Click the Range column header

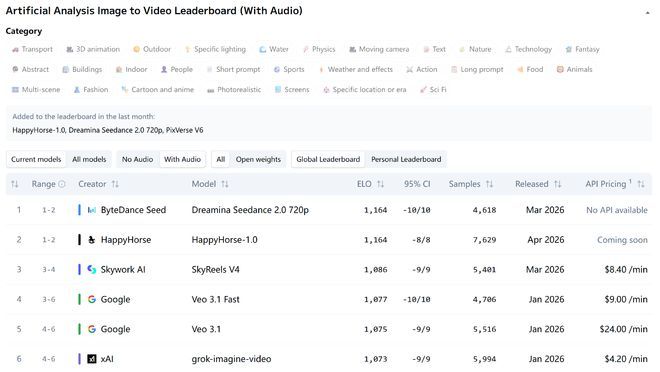click(43, 184)
